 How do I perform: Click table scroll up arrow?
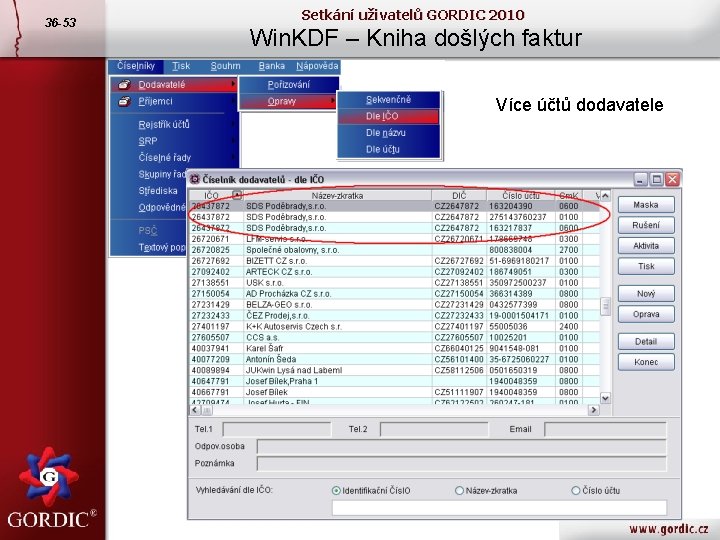tap(605, 196)
